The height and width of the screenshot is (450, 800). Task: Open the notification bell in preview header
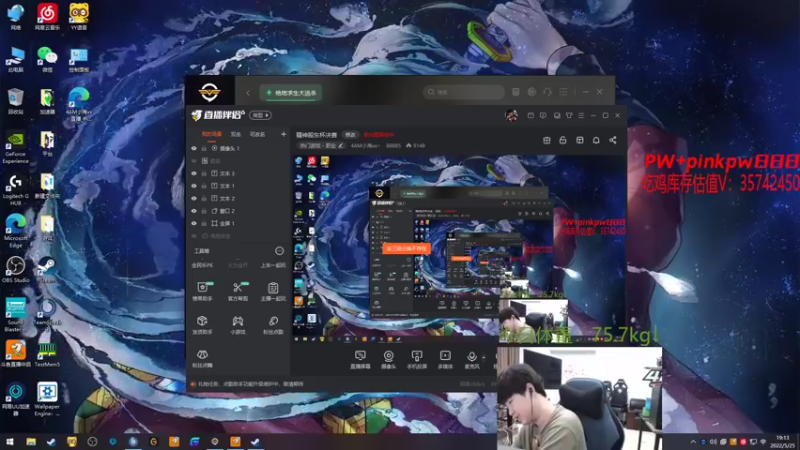tap(596, 140)
